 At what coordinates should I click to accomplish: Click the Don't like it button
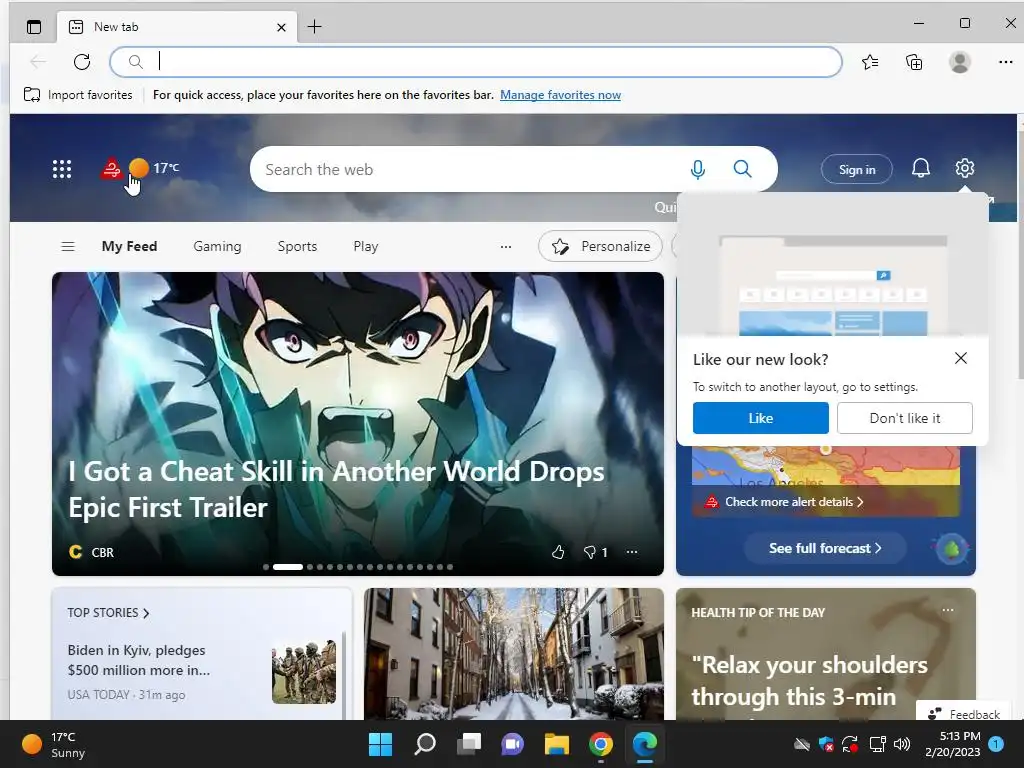(x=904, y=418)
